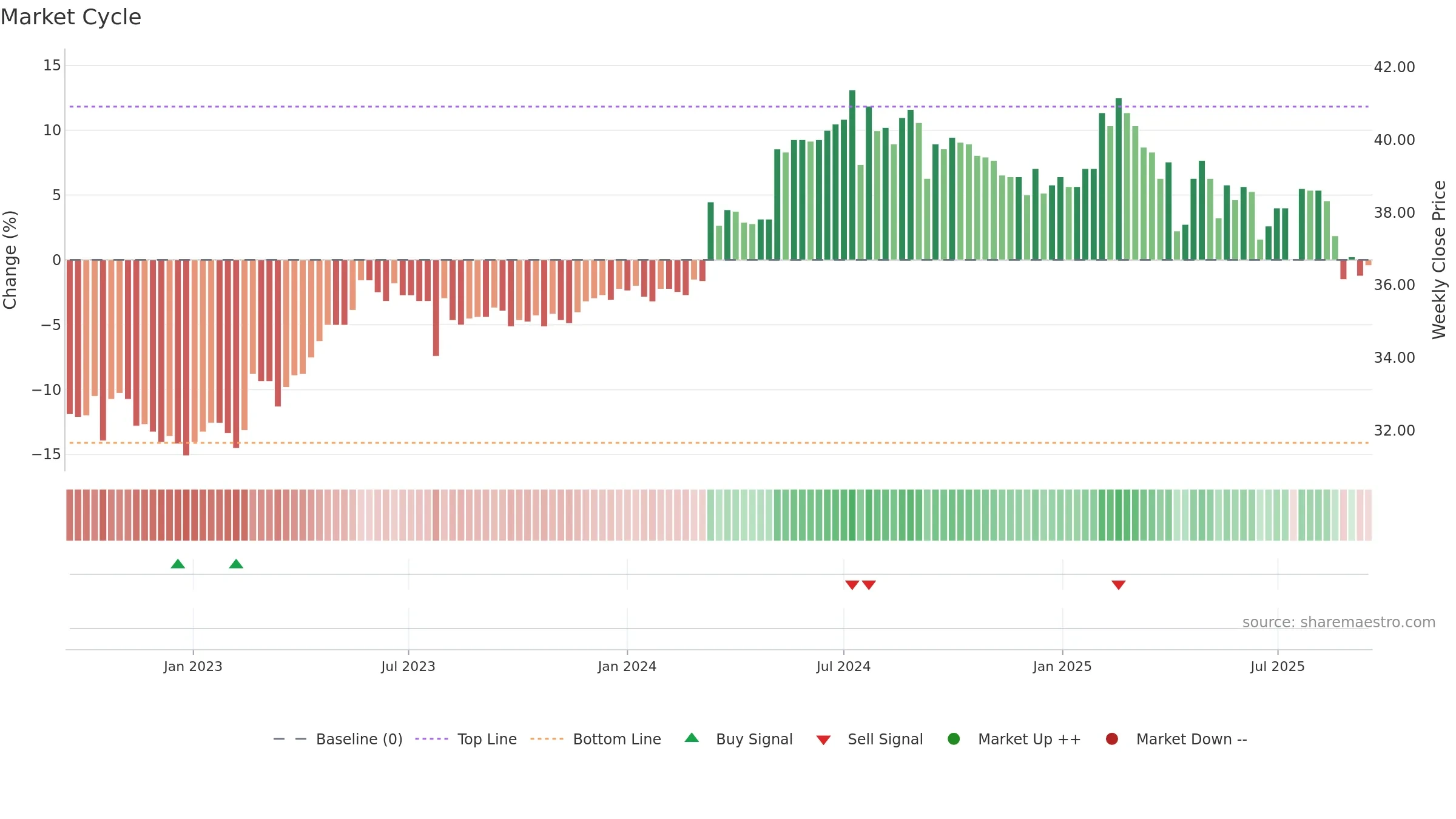Click the green Buy Signal triangle in legend

click(x=692, y=738)
